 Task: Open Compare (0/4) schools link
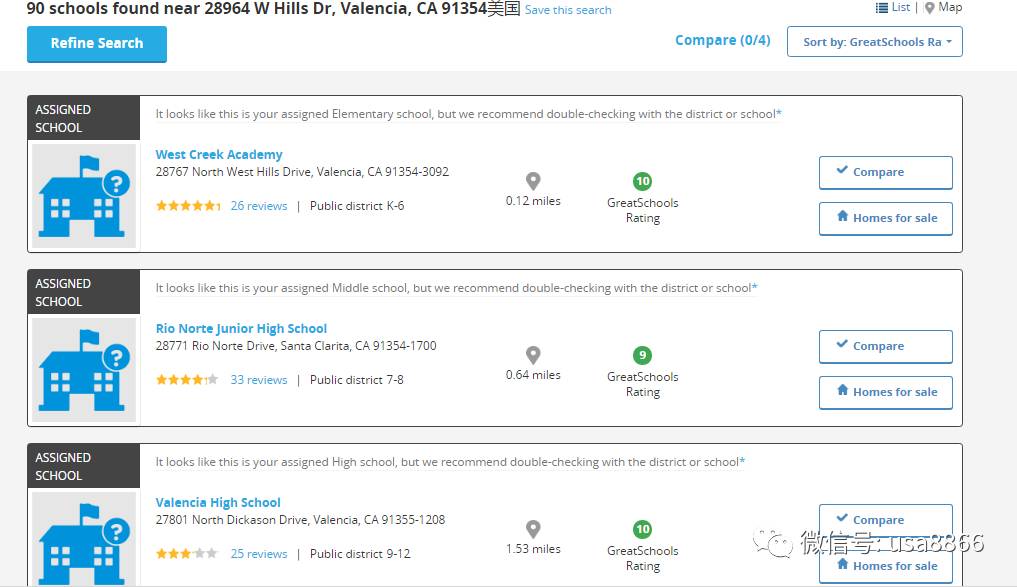[x=723, y=40]
